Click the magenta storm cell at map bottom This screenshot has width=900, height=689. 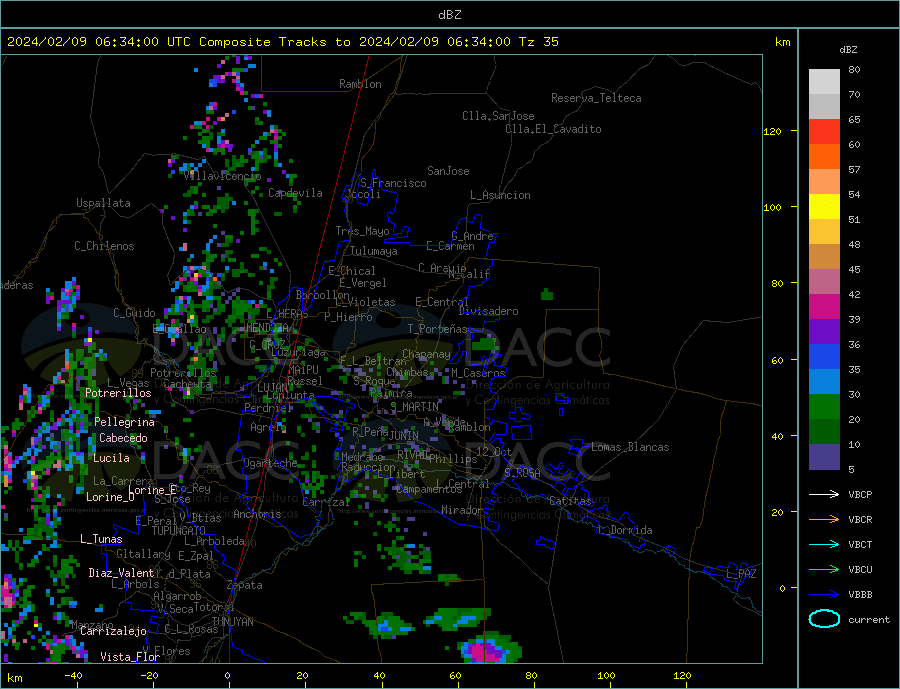[x=487, y=653]
